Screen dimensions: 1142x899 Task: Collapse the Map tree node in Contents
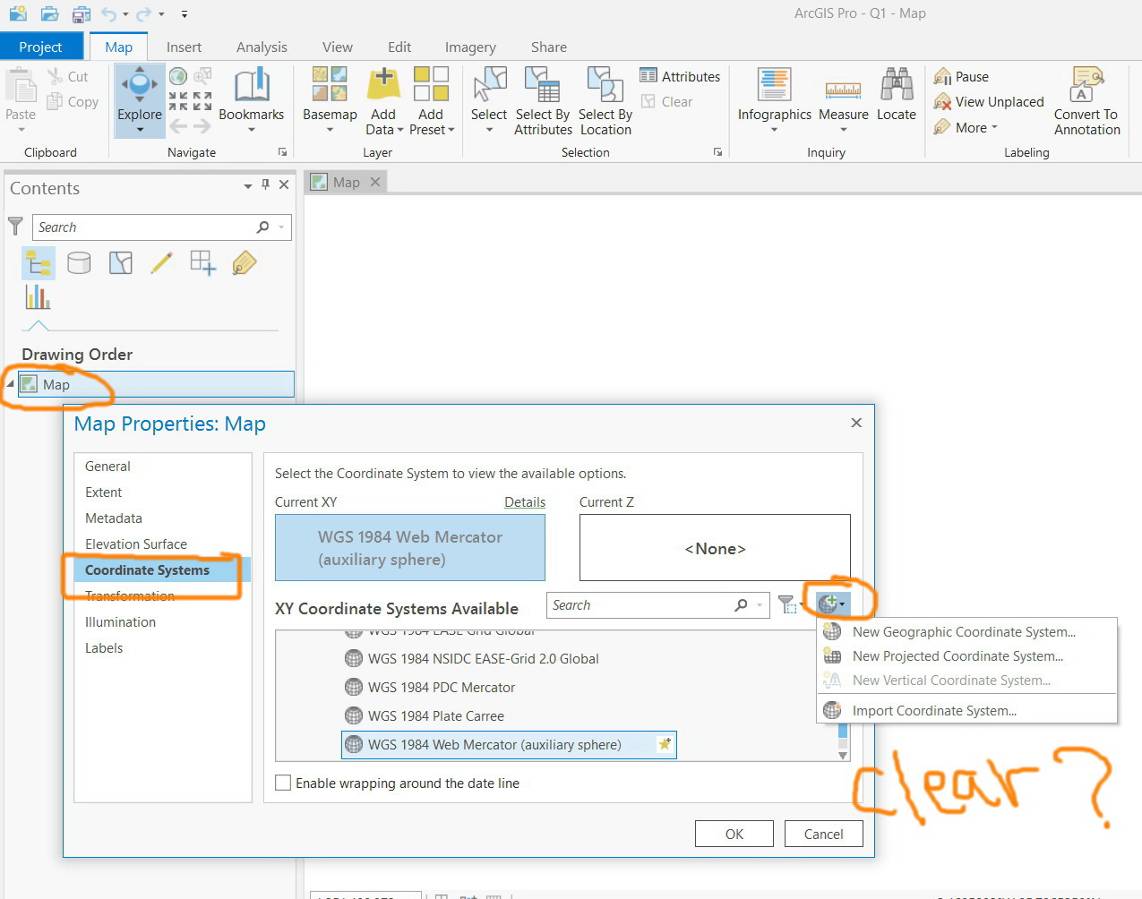[10, 384]
